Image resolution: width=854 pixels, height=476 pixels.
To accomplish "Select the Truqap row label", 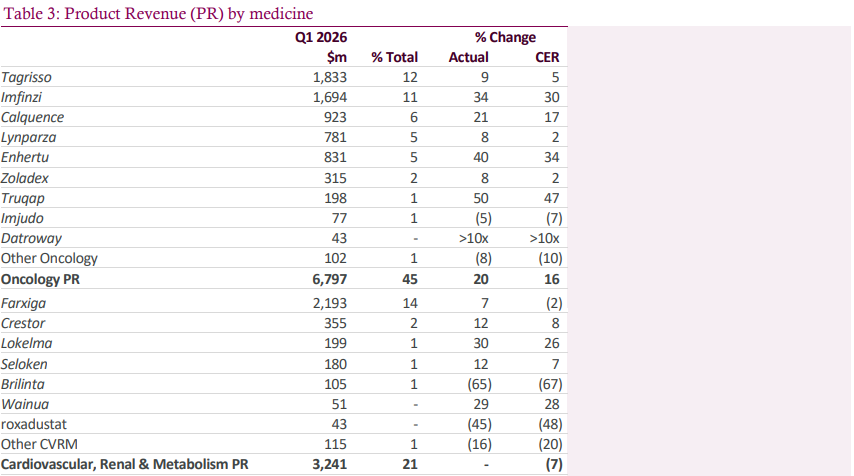I will 23,198.
